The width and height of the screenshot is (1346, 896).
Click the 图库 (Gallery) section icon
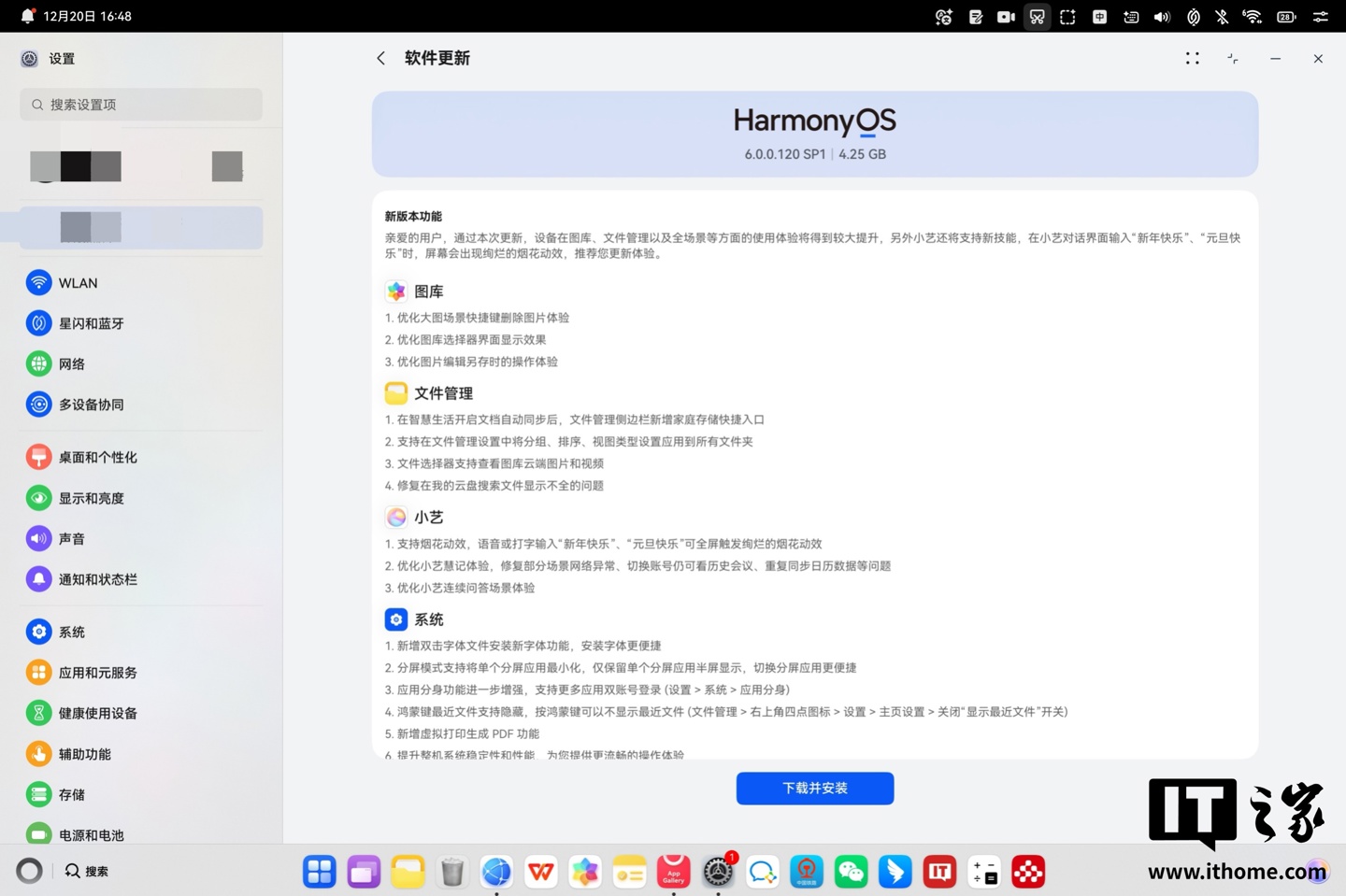click(x=396, y=291)
